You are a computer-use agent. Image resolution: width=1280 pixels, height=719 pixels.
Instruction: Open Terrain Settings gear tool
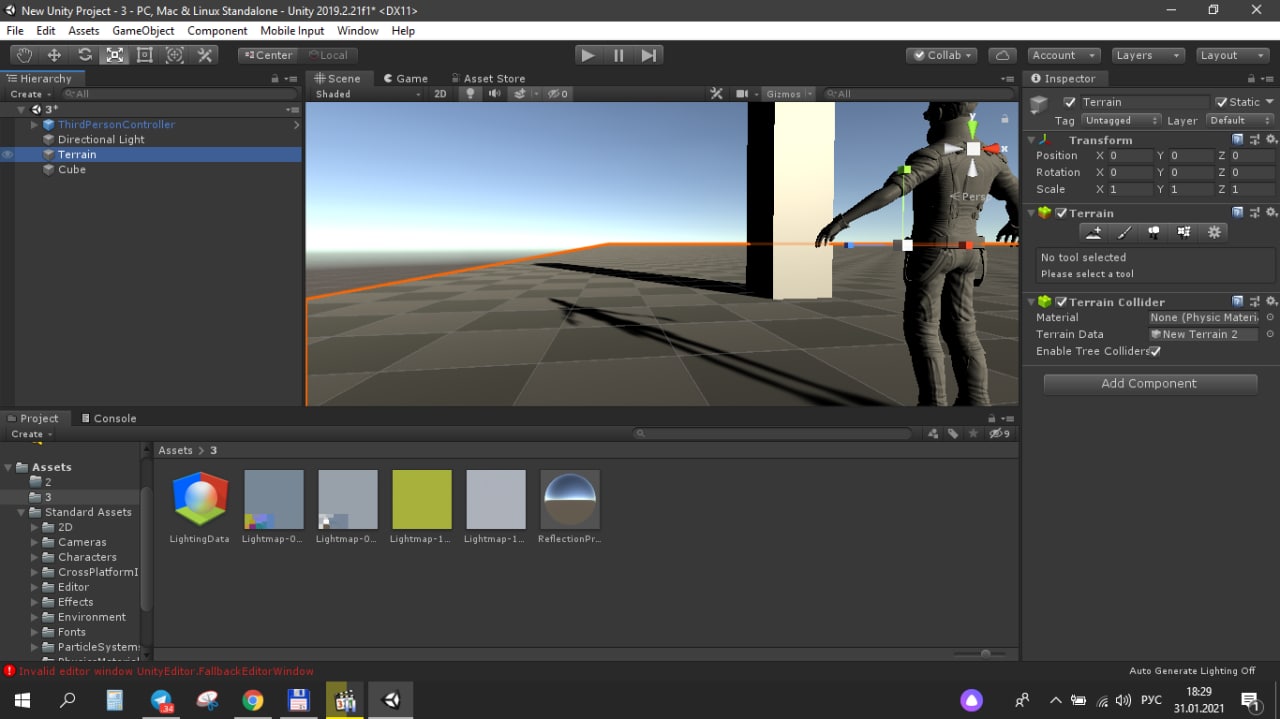[1214, 232]
